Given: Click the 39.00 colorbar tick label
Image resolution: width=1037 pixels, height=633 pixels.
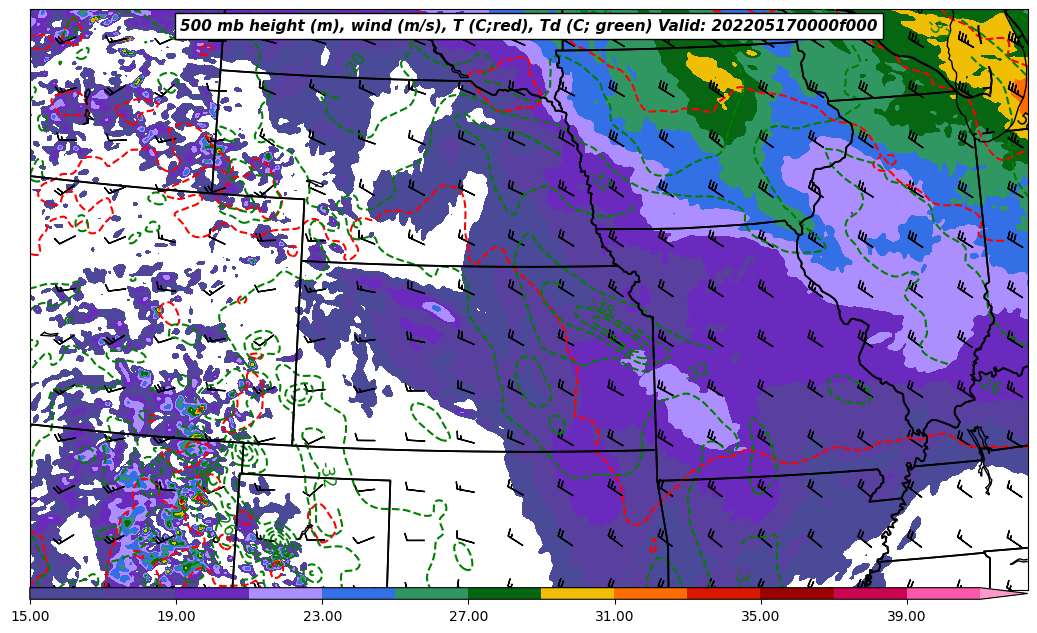Looking at the screenshot, I should 906,616.
